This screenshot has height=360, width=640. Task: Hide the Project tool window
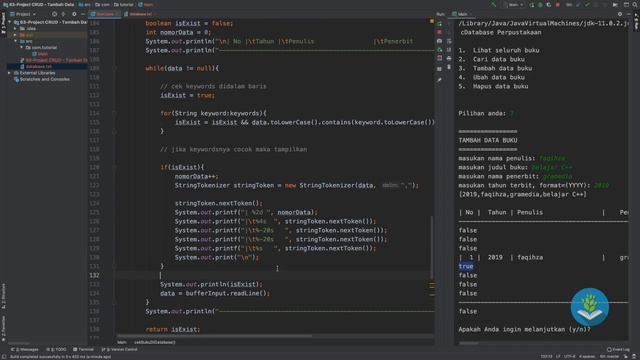(x=82, y=14)
